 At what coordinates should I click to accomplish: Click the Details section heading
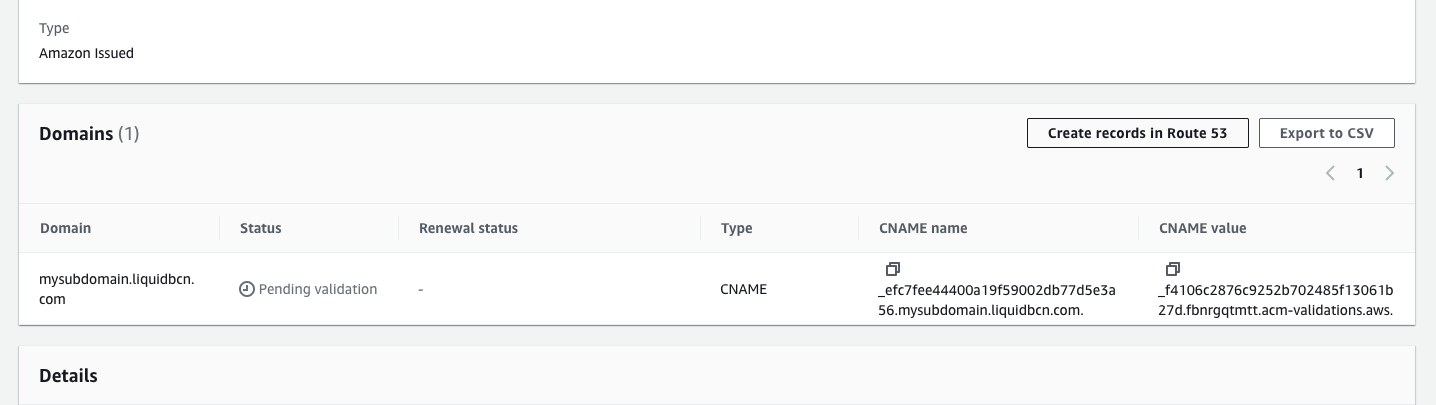(x=68, y=376)
